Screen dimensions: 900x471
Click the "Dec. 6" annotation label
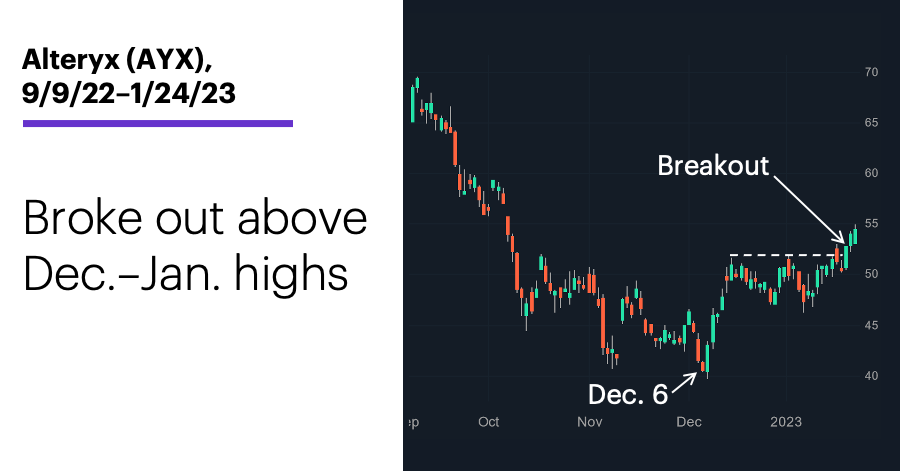coord(628,395)
